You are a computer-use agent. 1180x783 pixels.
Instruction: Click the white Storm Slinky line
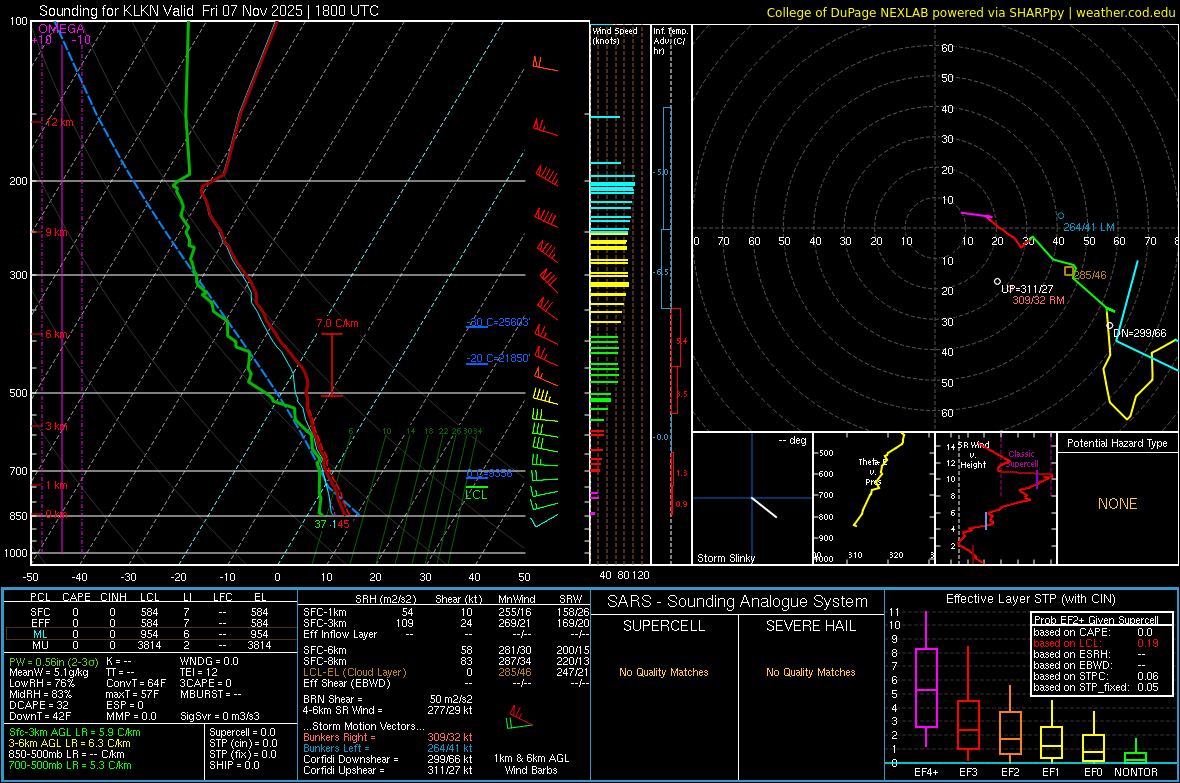click(764, 507)
